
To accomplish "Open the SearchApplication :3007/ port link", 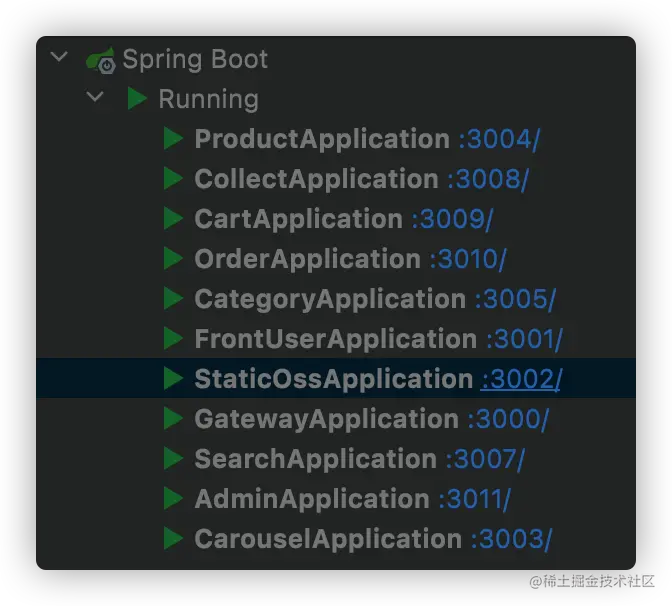I will pyautogui.click(x=485, y=459).
